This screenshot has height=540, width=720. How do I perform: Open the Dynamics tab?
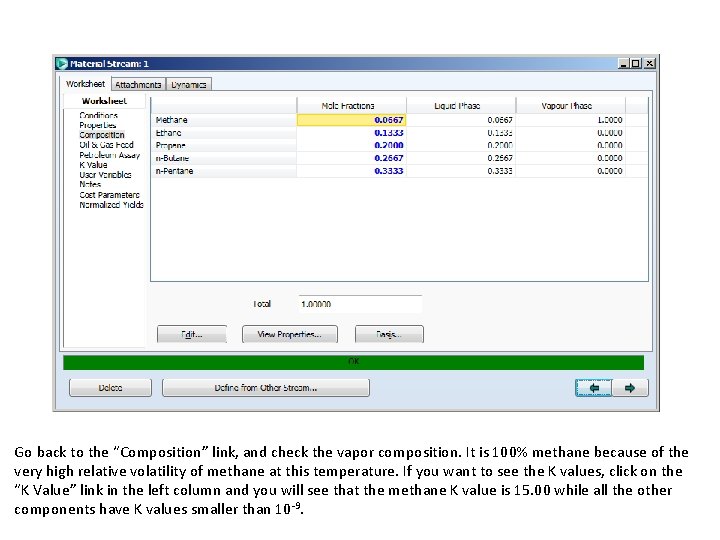188,84
